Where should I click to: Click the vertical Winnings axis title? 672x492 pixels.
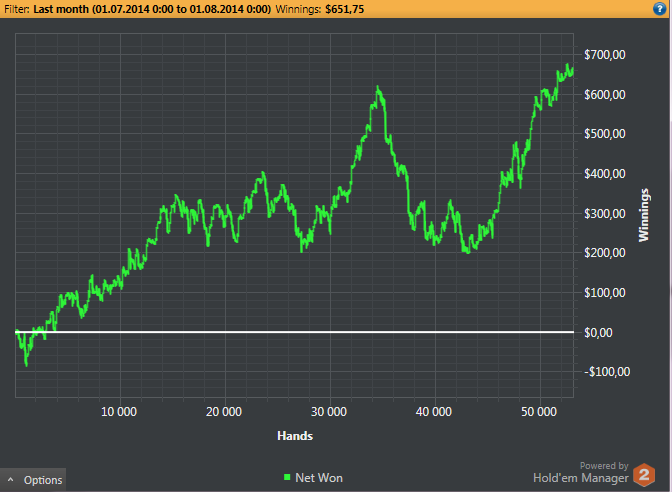pos(644,215)
